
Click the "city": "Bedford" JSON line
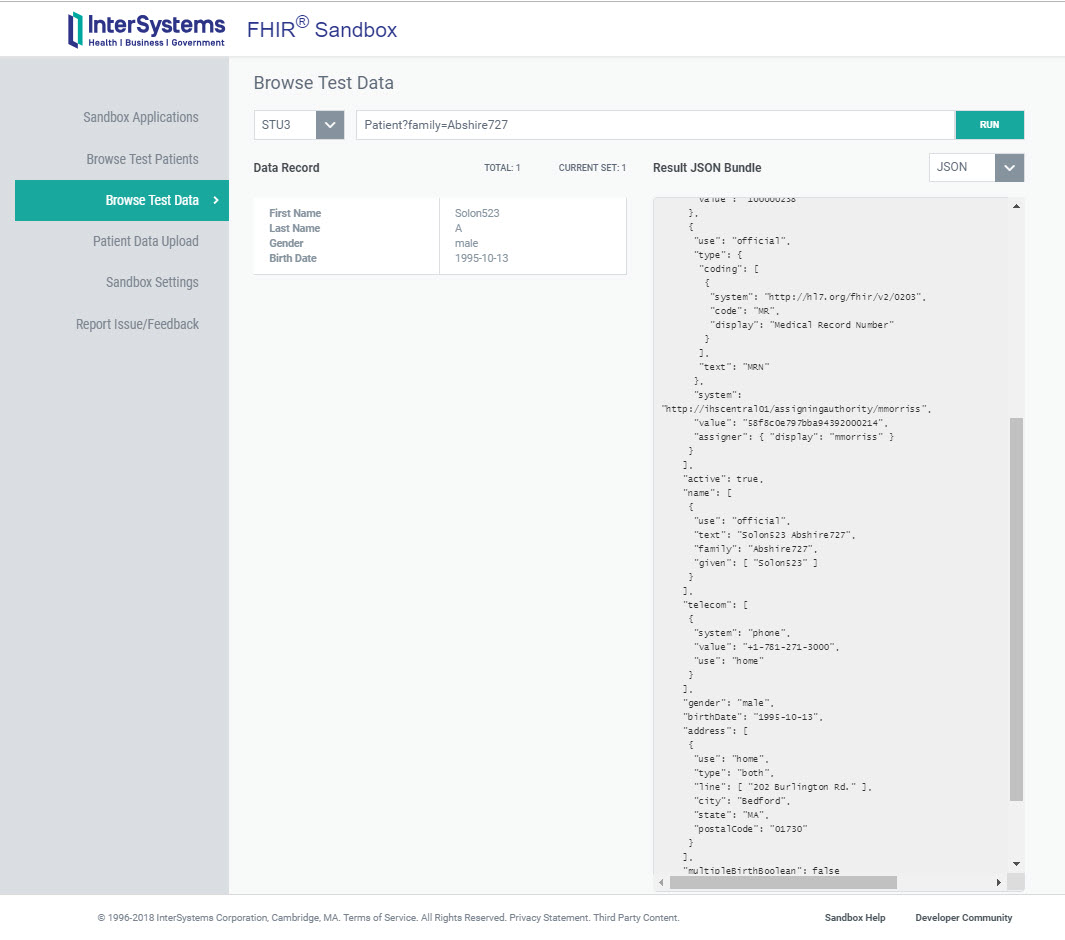tap(742, 801)
